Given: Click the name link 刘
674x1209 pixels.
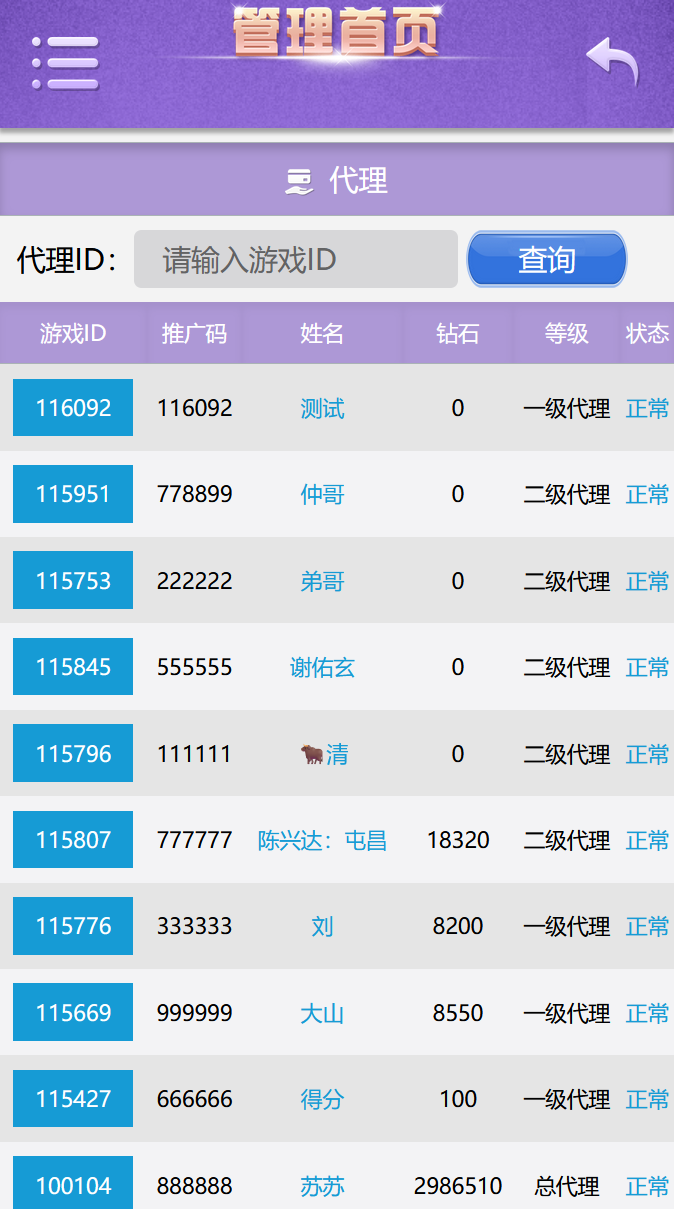Looking at the screenshot, I should tap(322, 926).
